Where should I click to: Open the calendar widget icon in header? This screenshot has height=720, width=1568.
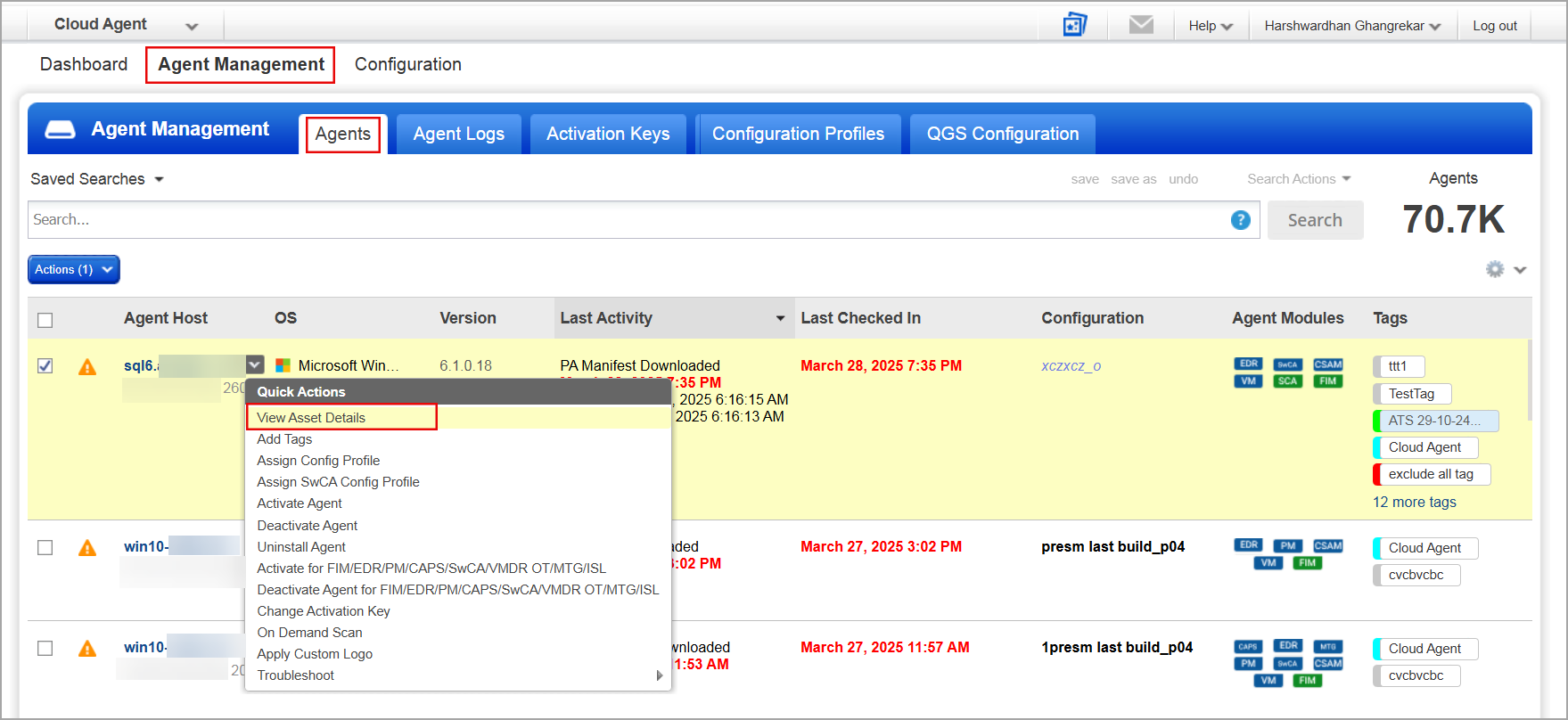coord(1075,25)
